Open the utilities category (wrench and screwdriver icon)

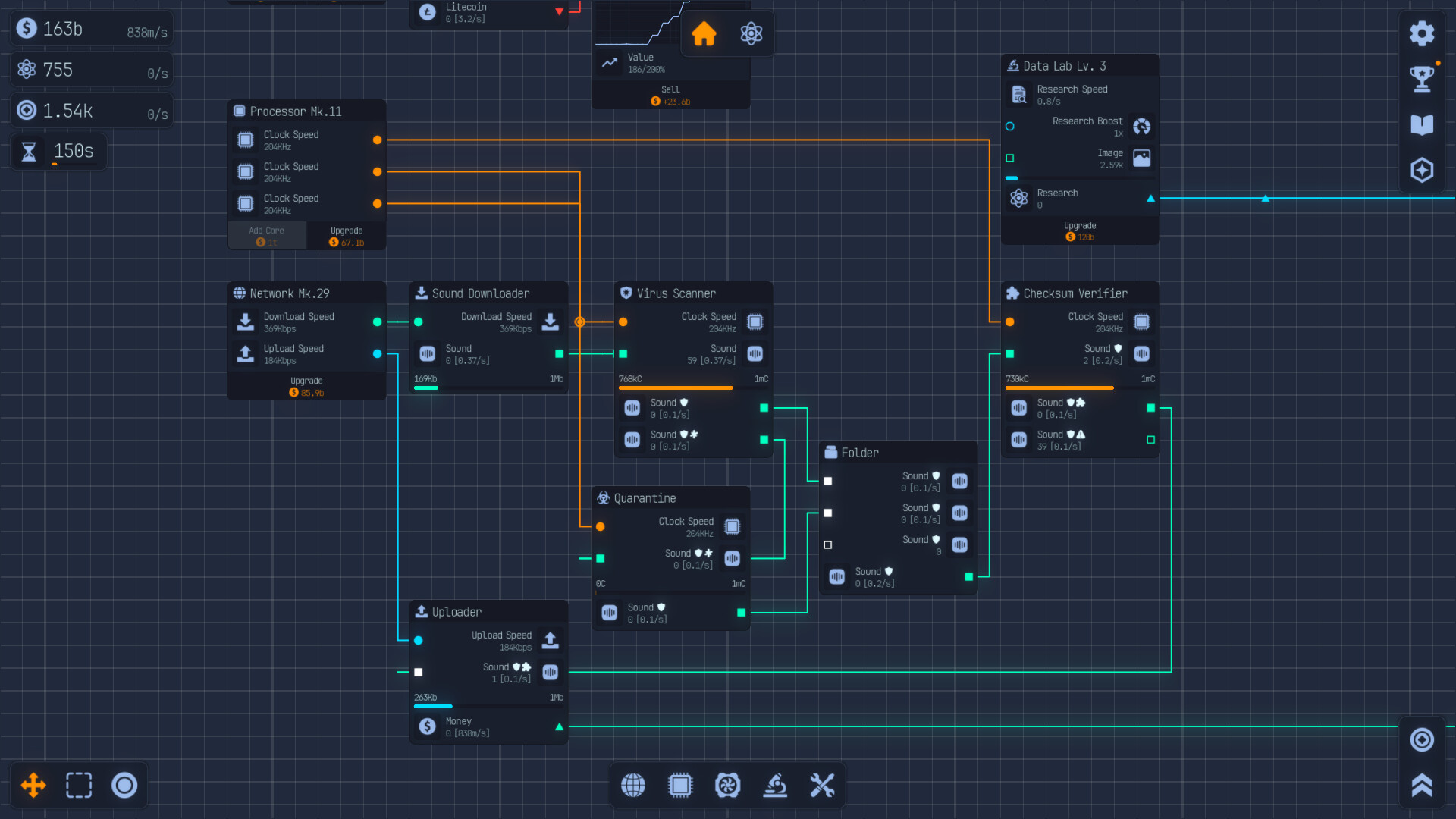(823, 786)
